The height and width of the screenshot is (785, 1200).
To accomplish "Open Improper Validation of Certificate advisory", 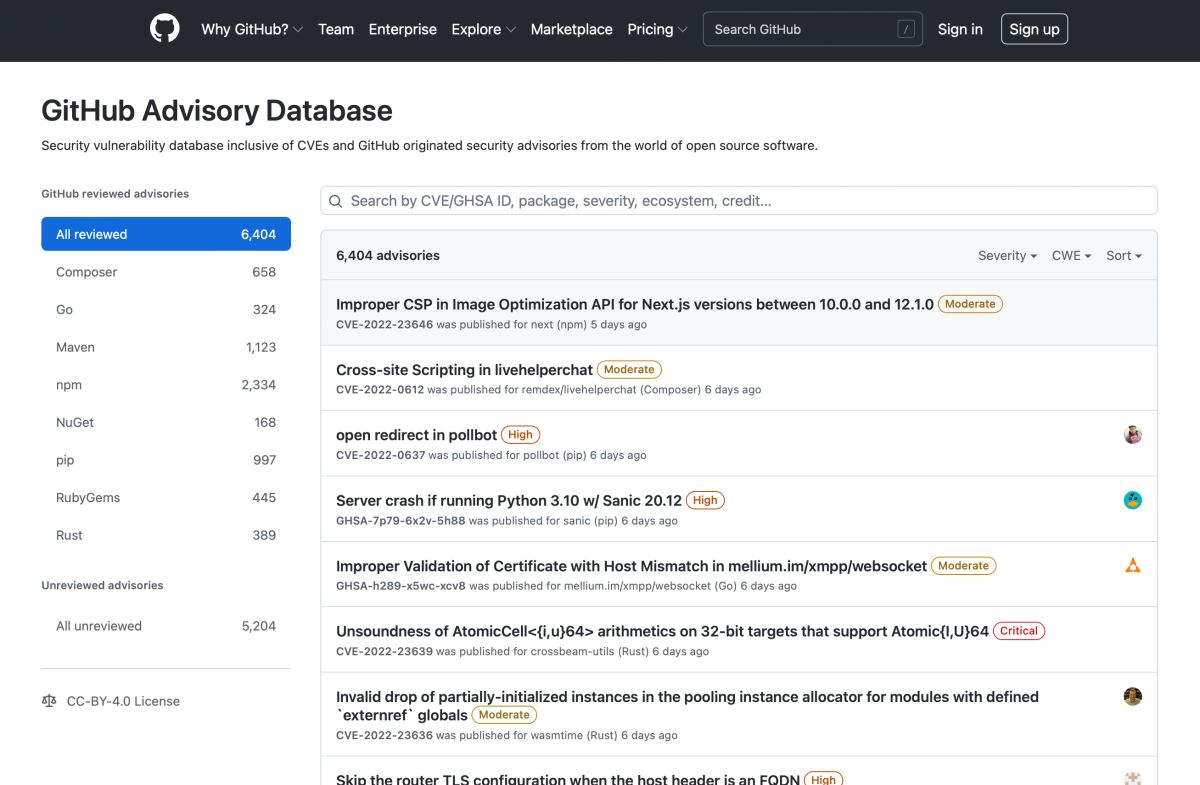I will pyautogui.click(x=632, y=566).
